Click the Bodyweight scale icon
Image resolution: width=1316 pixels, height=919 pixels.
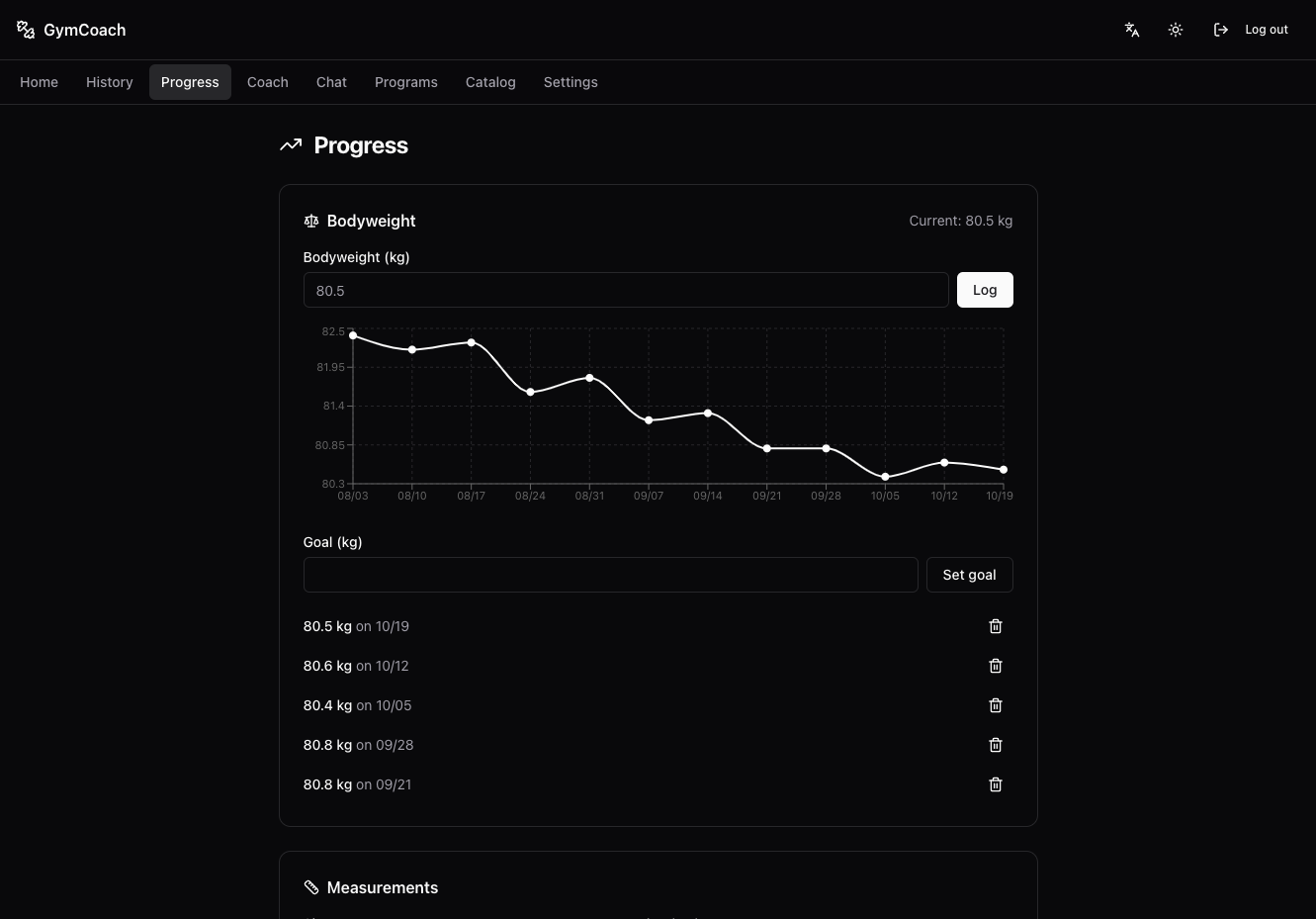pyautogui.click(x=311, y=221)
